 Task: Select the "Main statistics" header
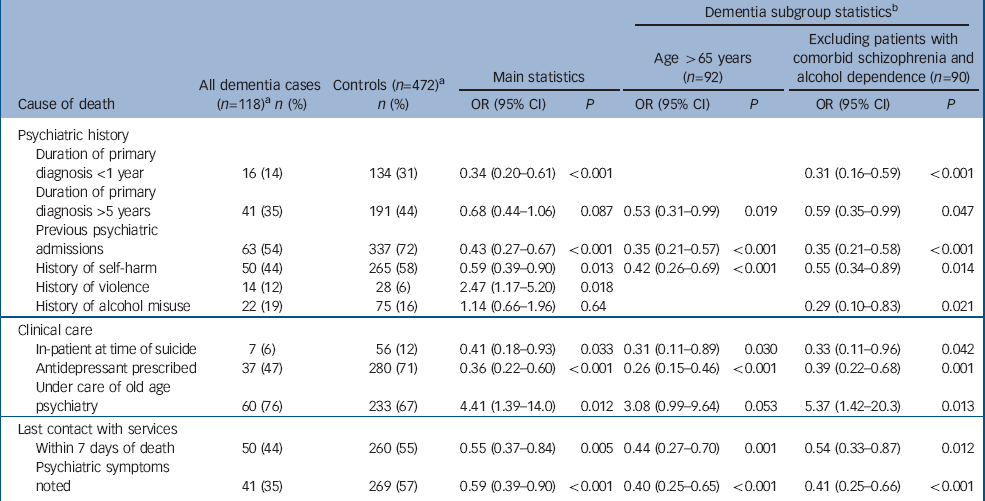[x=539, y=76]
